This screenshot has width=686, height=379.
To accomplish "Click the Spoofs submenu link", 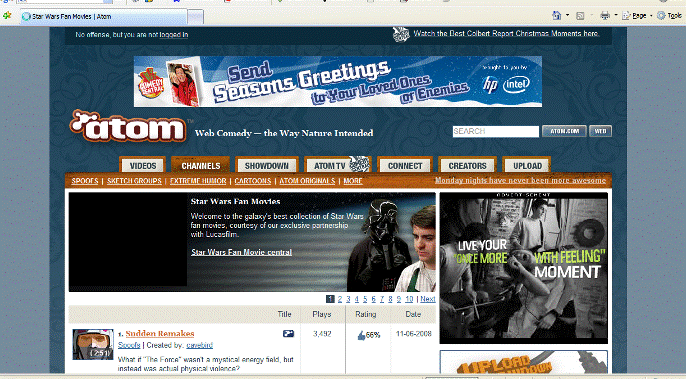I will 85,181.
